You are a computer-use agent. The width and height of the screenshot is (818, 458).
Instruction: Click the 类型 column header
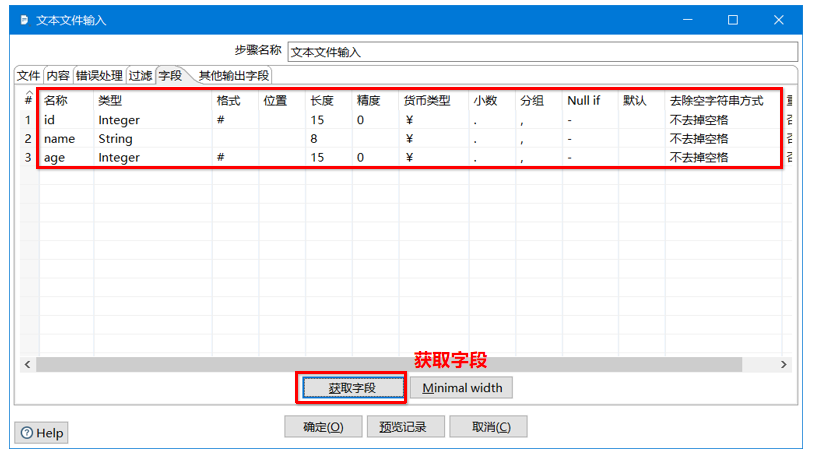[x=153, y=100]
